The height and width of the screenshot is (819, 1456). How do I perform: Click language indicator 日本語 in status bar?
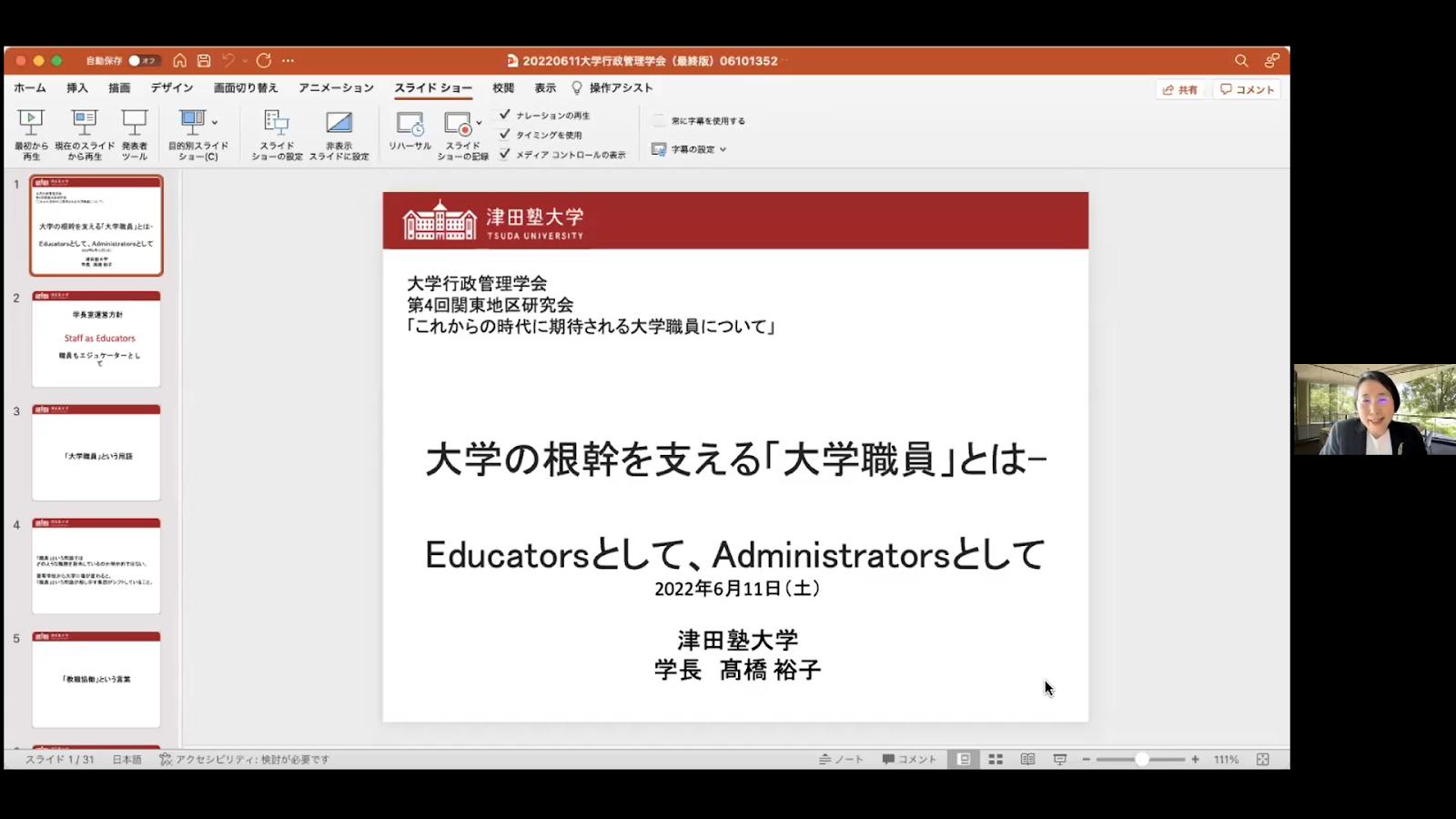coord(126,759)
